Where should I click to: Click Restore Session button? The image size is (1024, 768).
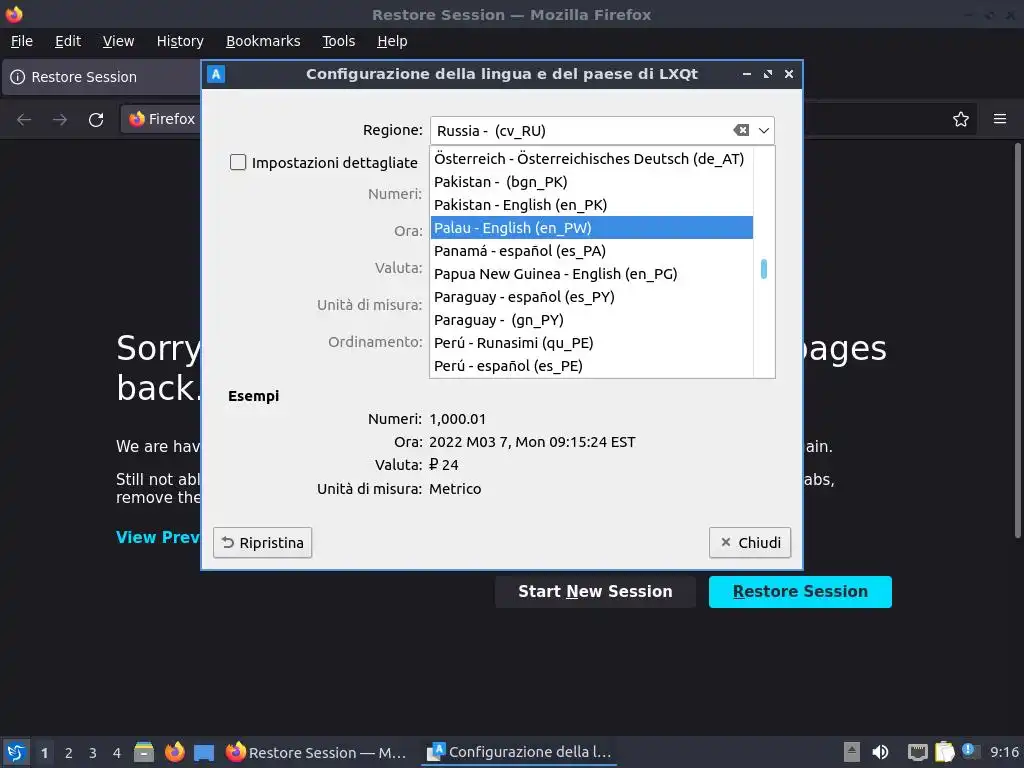pos(800,592)
